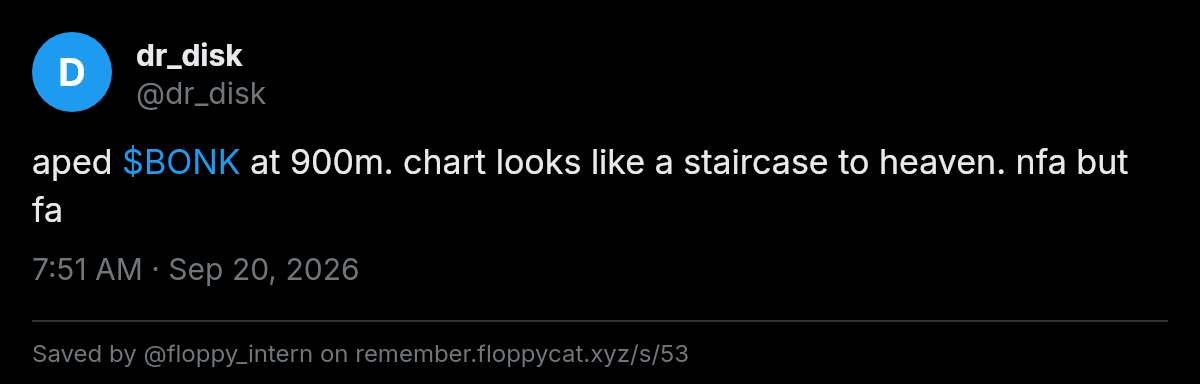Click the 7:51 AM timestamp
Screen dimensions: 1200x384
pyautogui.click(x=87, y=270)
